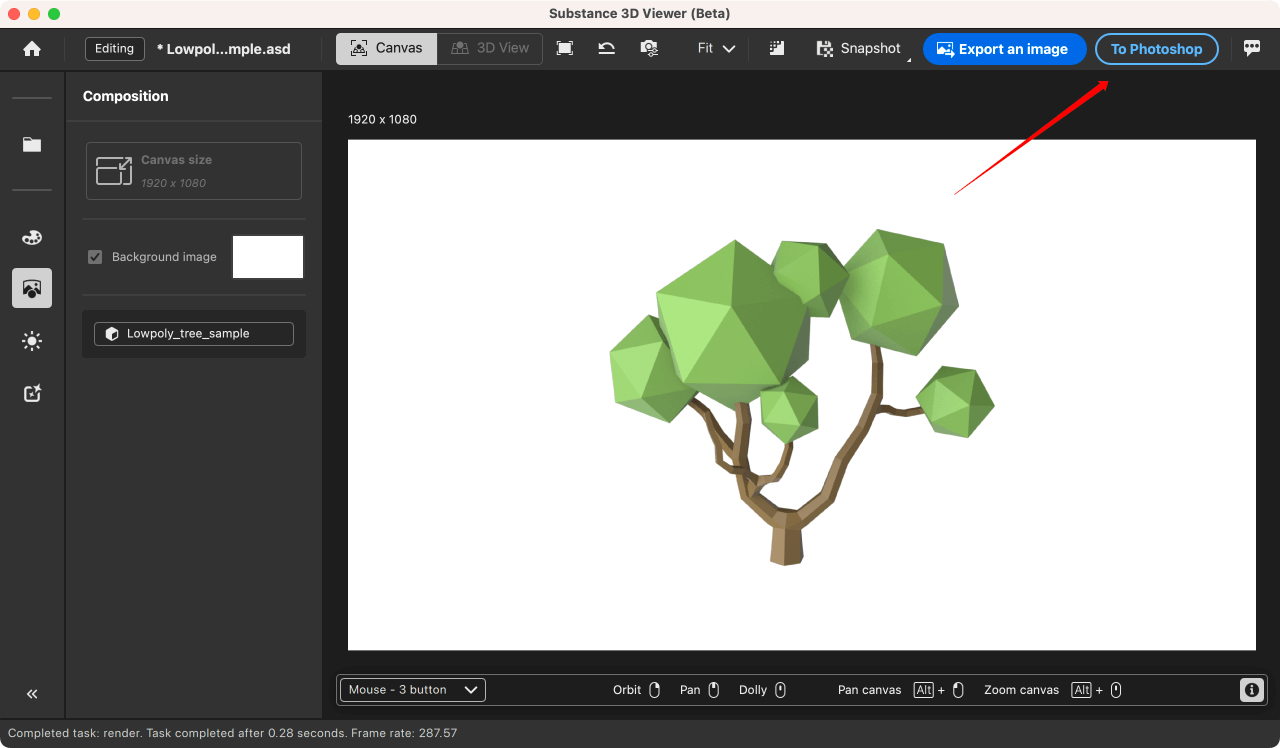Open the Fit zoom dropdown
The height and width of the screenshot is (748, 1280).
716,49
